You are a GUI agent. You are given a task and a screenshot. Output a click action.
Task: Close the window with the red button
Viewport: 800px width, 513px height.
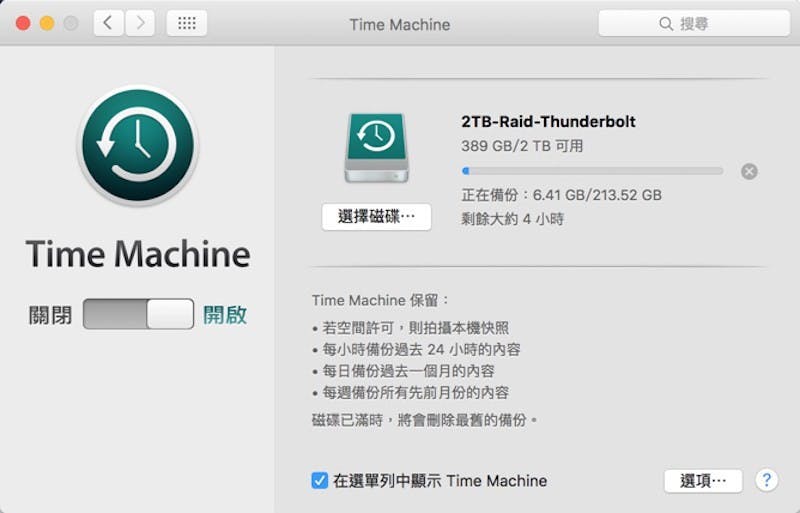point(23,23)
